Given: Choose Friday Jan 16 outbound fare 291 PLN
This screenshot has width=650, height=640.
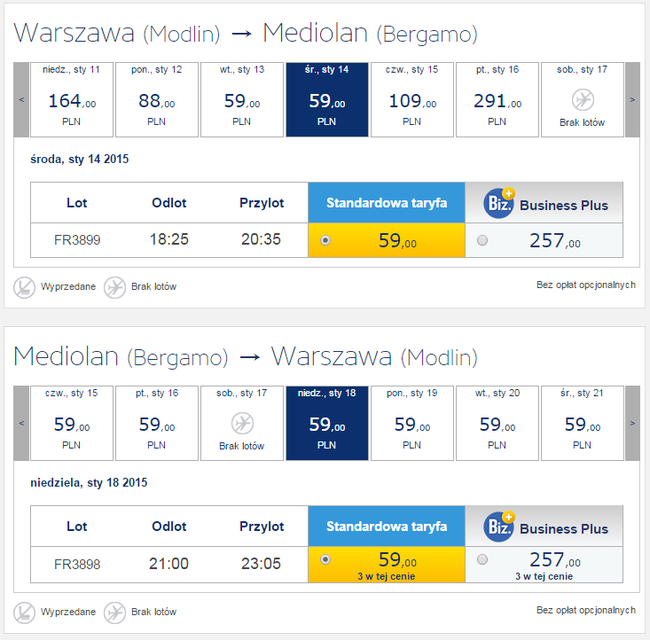Looking at the screenshot, I should [x=497, y=99].
